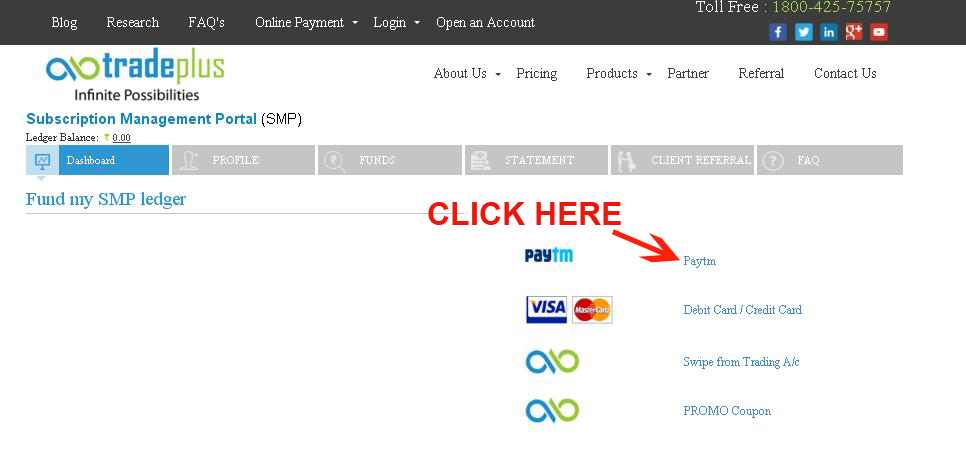
Task: Click the Tradeplus logo
Action: point(136,75)
